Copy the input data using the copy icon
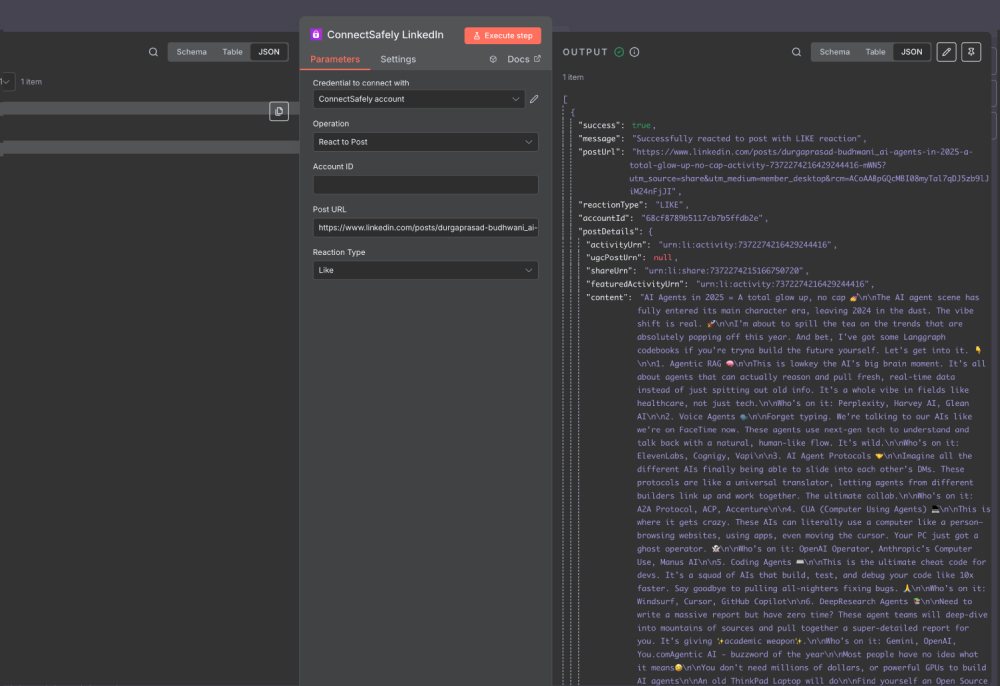Viewport: 1000px width, 686px height. click(x=279, y=111)
